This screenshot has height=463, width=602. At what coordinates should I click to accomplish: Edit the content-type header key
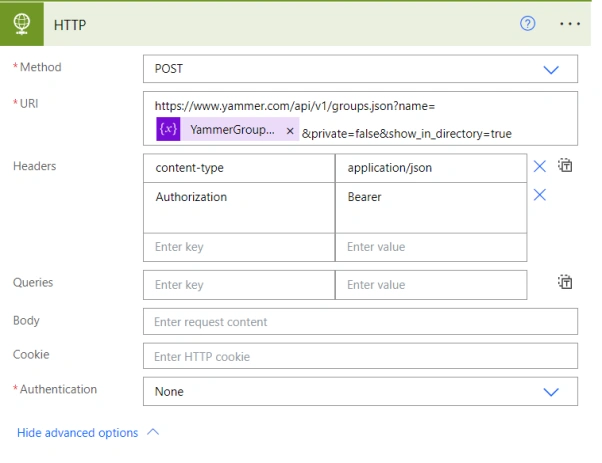point(239,168)
